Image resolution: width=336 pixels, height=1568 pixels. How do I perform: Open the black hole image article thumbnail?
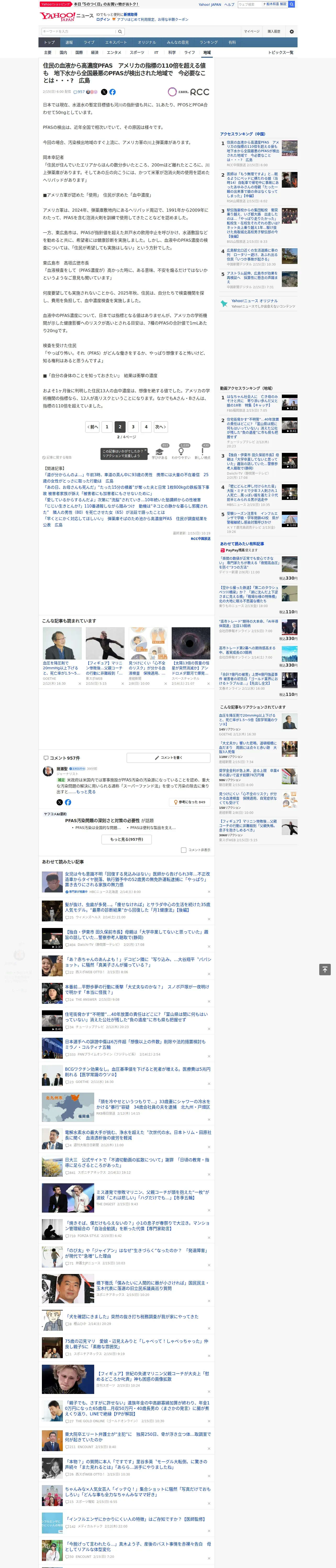coord(191,643)
